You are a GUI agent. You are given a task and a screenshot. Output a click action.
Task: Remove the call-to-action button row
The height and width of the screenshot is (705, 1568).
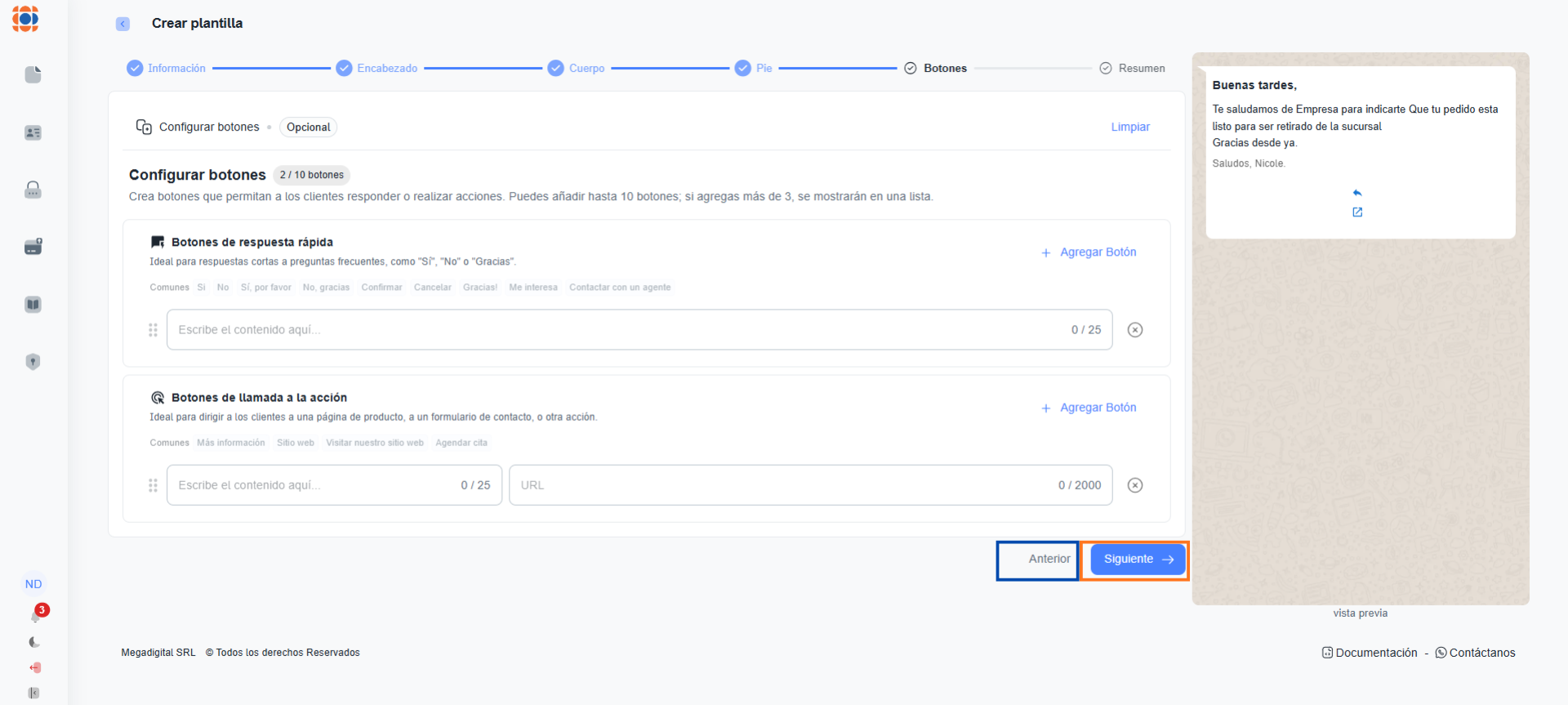(x=1134, y=485)
